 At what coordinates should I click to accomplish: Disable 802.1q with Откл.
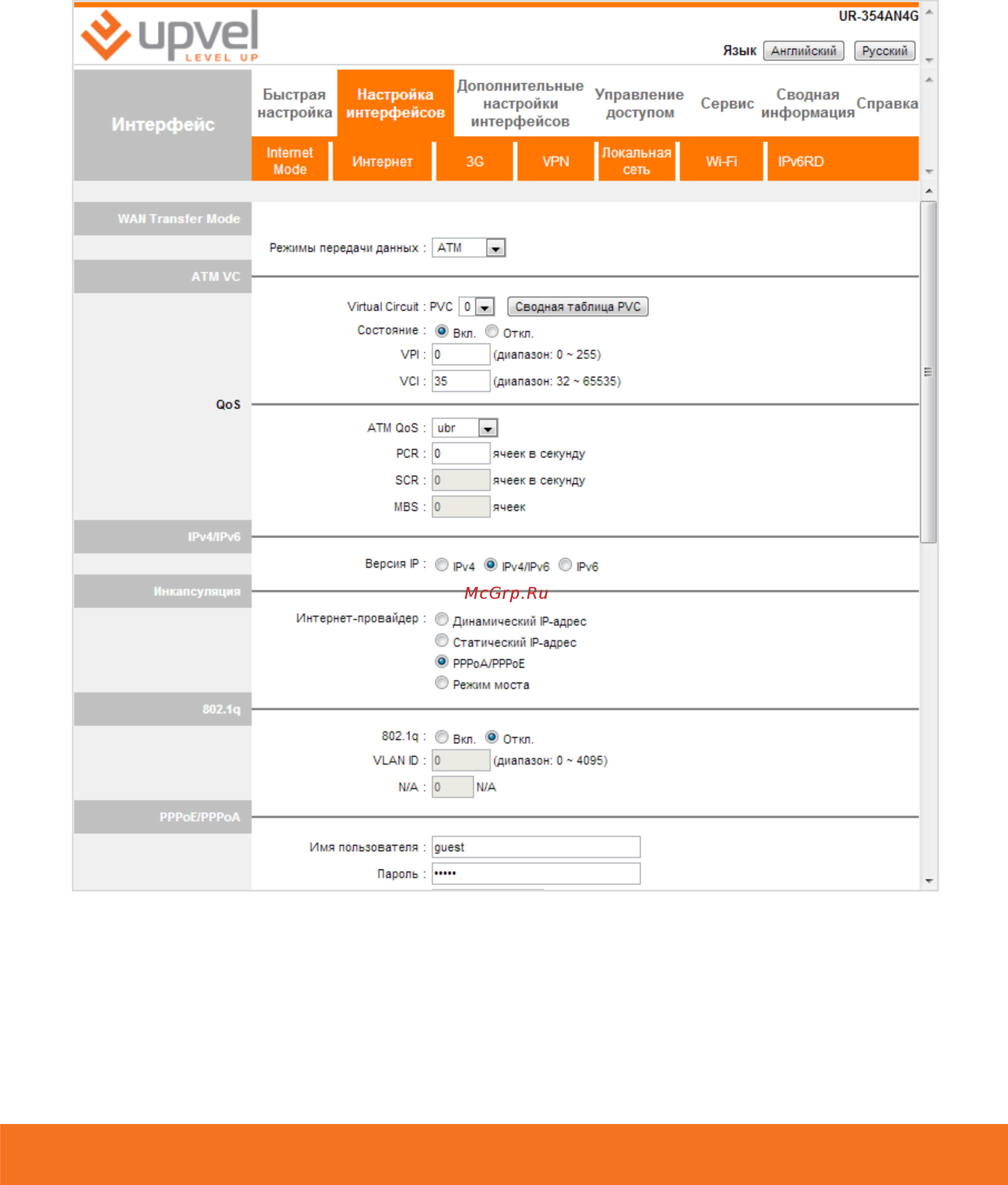tap(492, 737)
